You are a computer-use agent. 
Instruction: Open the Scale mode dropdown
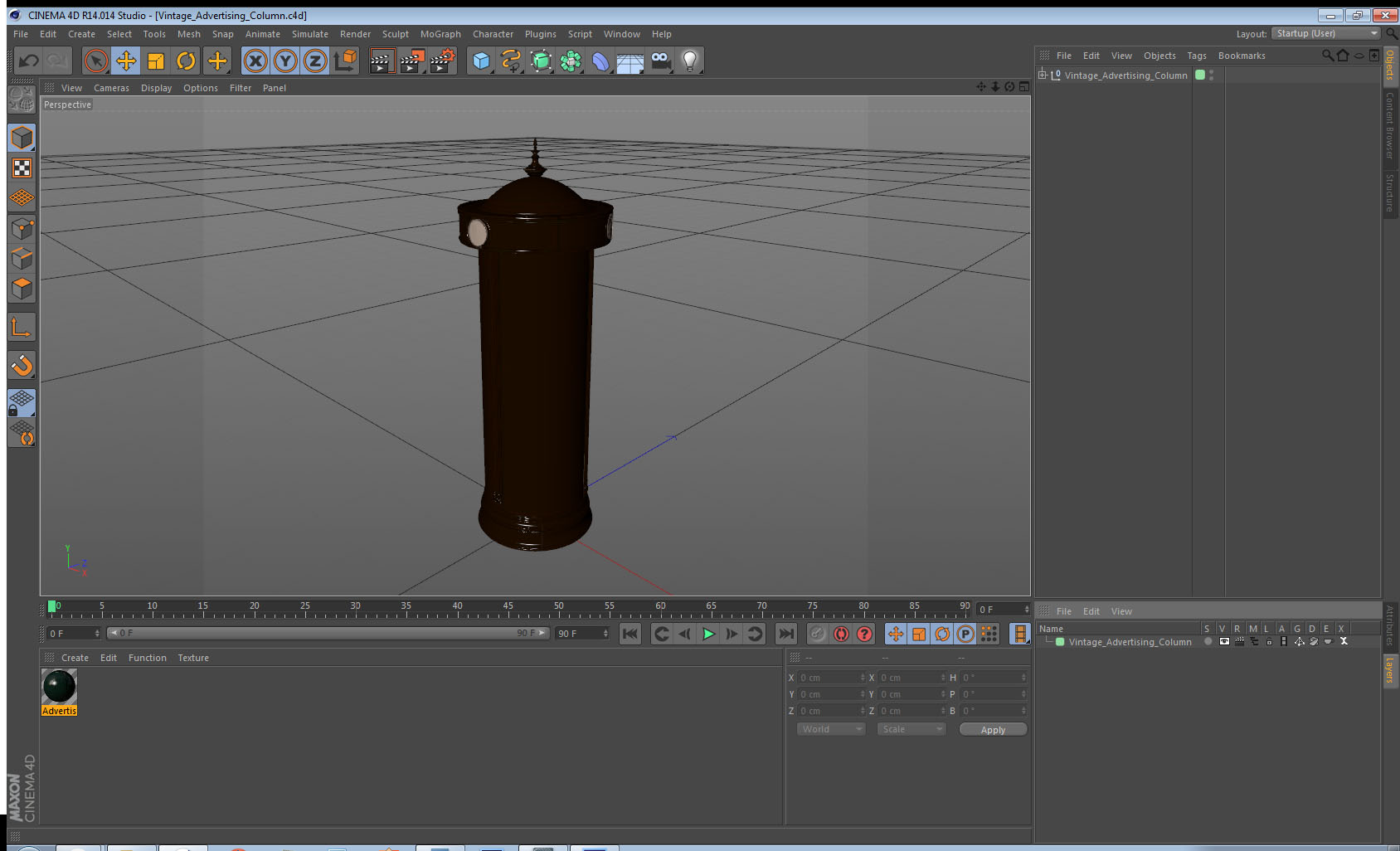911,729
